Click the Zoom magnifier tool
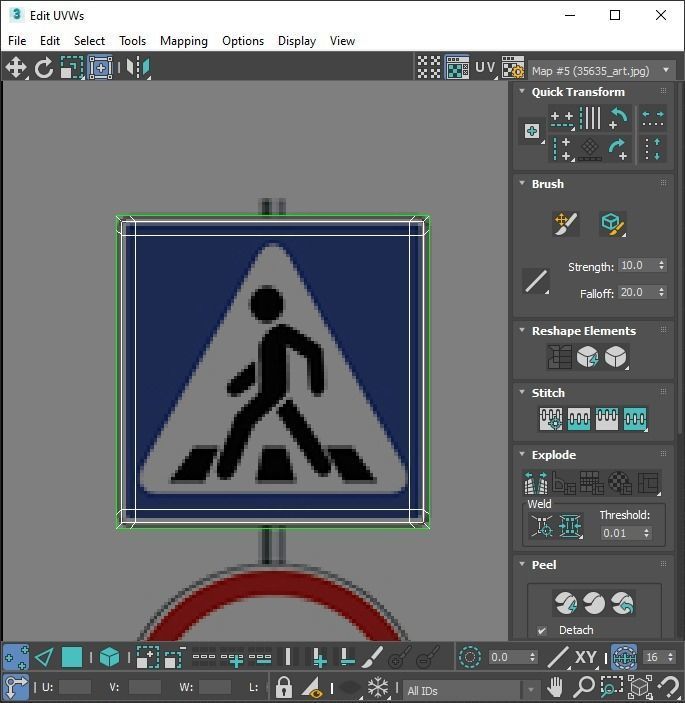685x703 pixels. pyautogui.click(x=583, y=687)
